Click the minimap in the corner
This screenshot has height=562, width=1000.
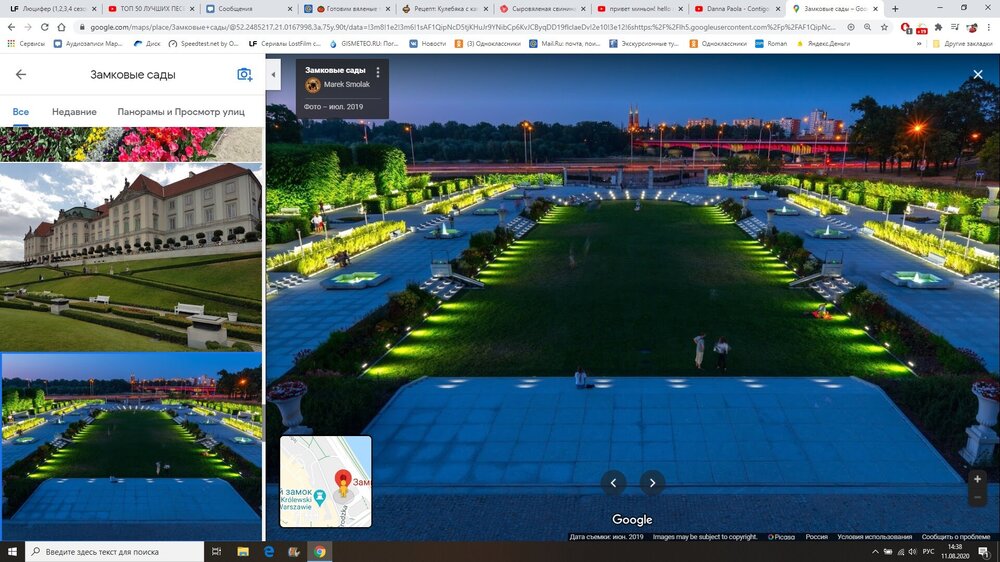point(325,481)
